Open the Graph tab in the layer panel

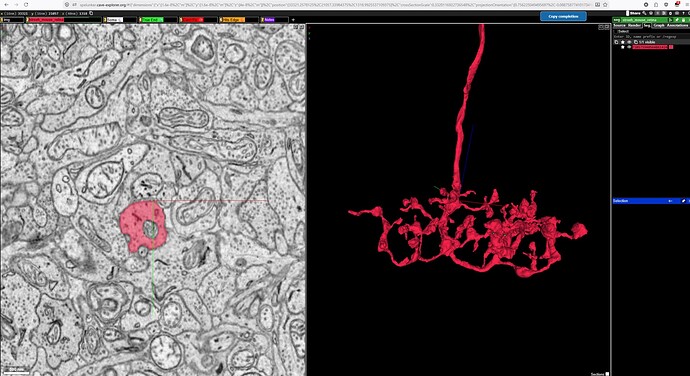[x=659, y=26]
